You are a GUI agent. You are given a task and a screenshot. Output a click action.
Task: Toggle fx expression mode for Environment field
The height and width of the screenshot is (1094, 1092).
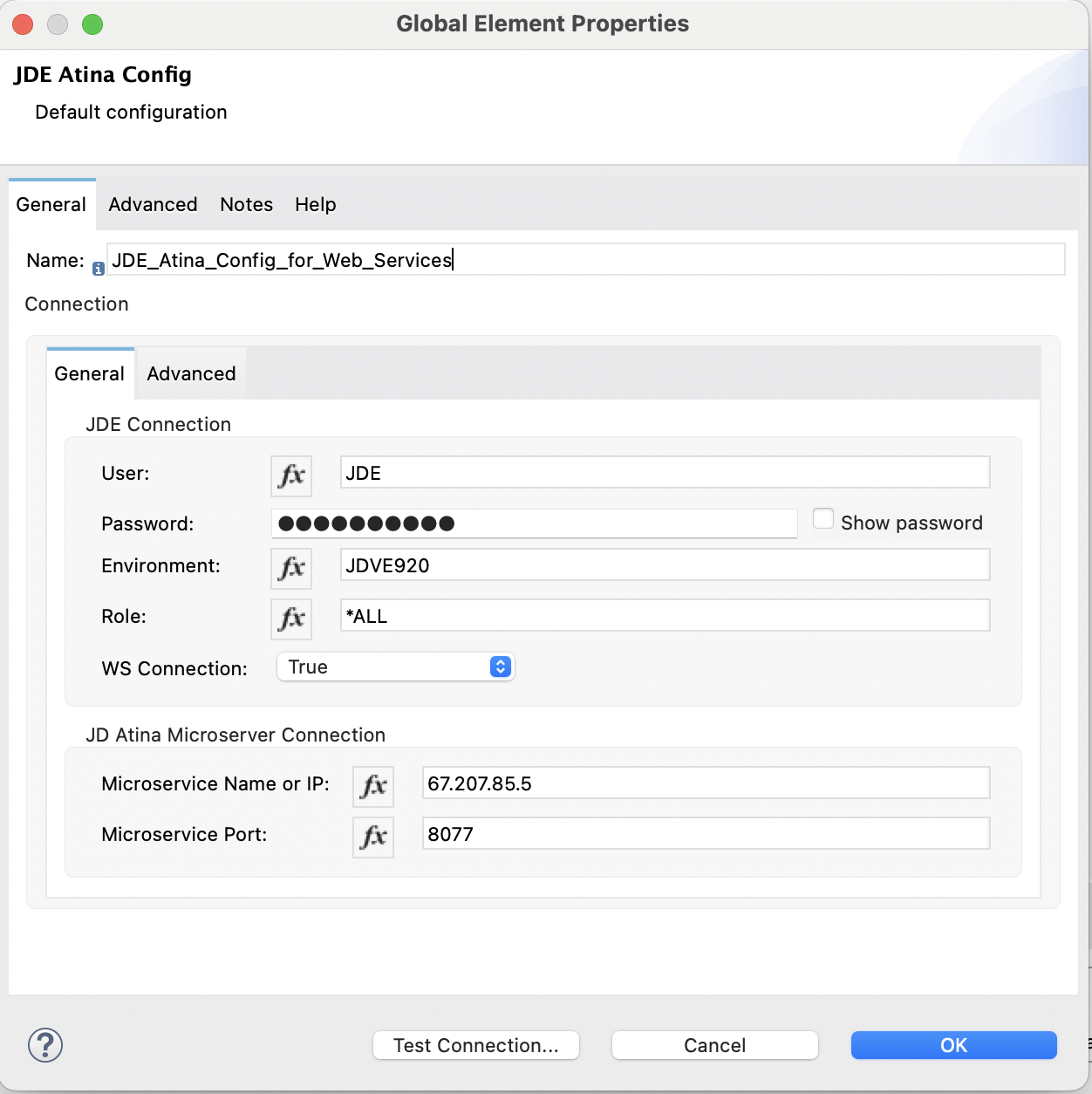point(291,568)
